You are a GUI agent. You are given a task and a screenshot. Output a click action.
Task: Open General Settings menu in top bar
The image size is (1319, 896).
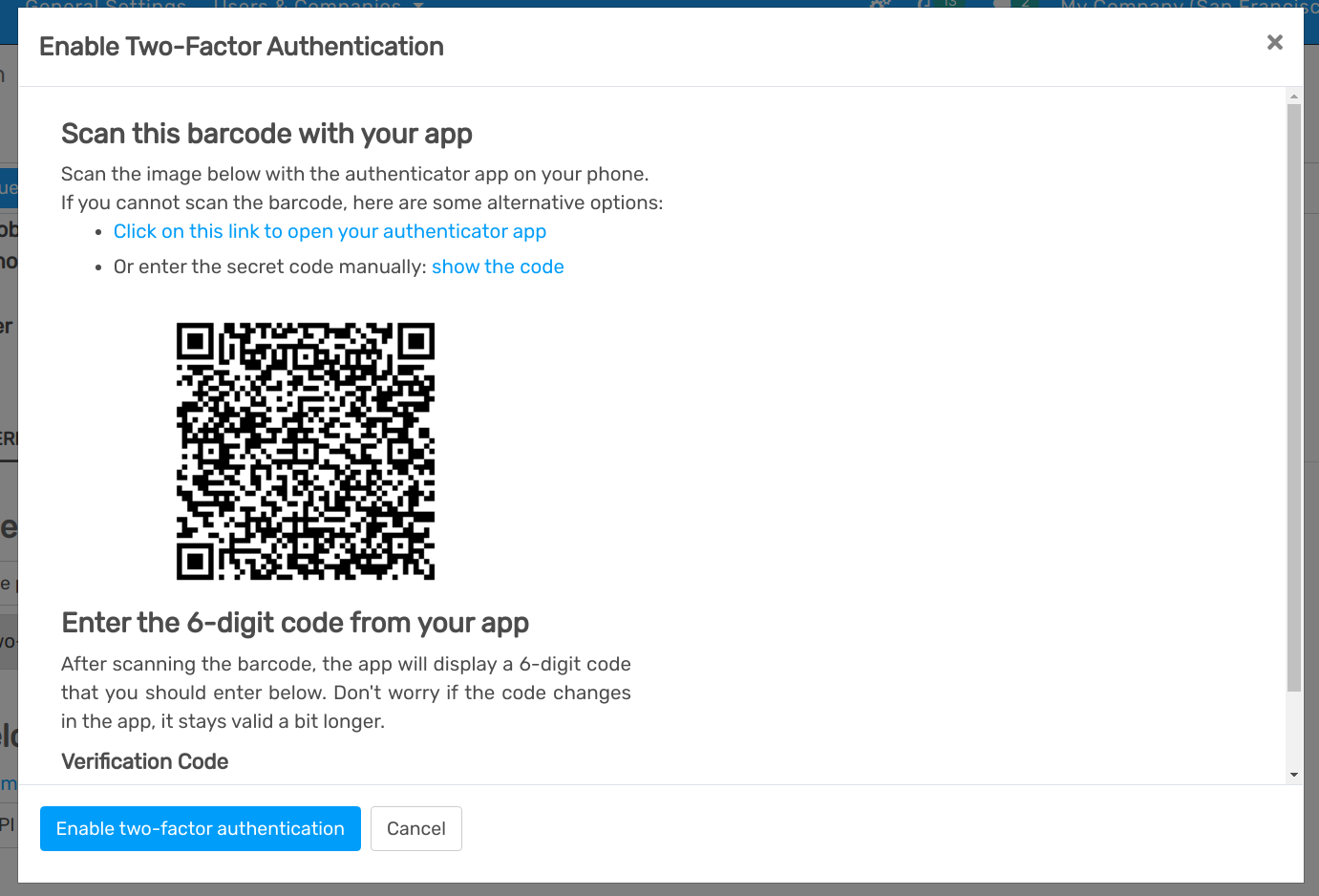[x=105, y=5]
